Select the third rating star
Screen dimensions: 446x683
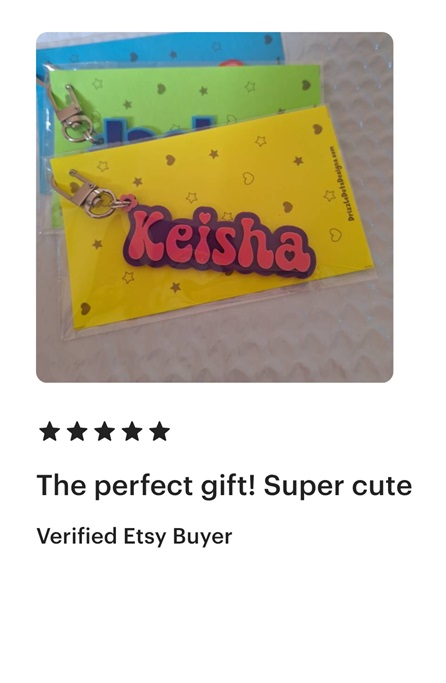pos(105,432)
